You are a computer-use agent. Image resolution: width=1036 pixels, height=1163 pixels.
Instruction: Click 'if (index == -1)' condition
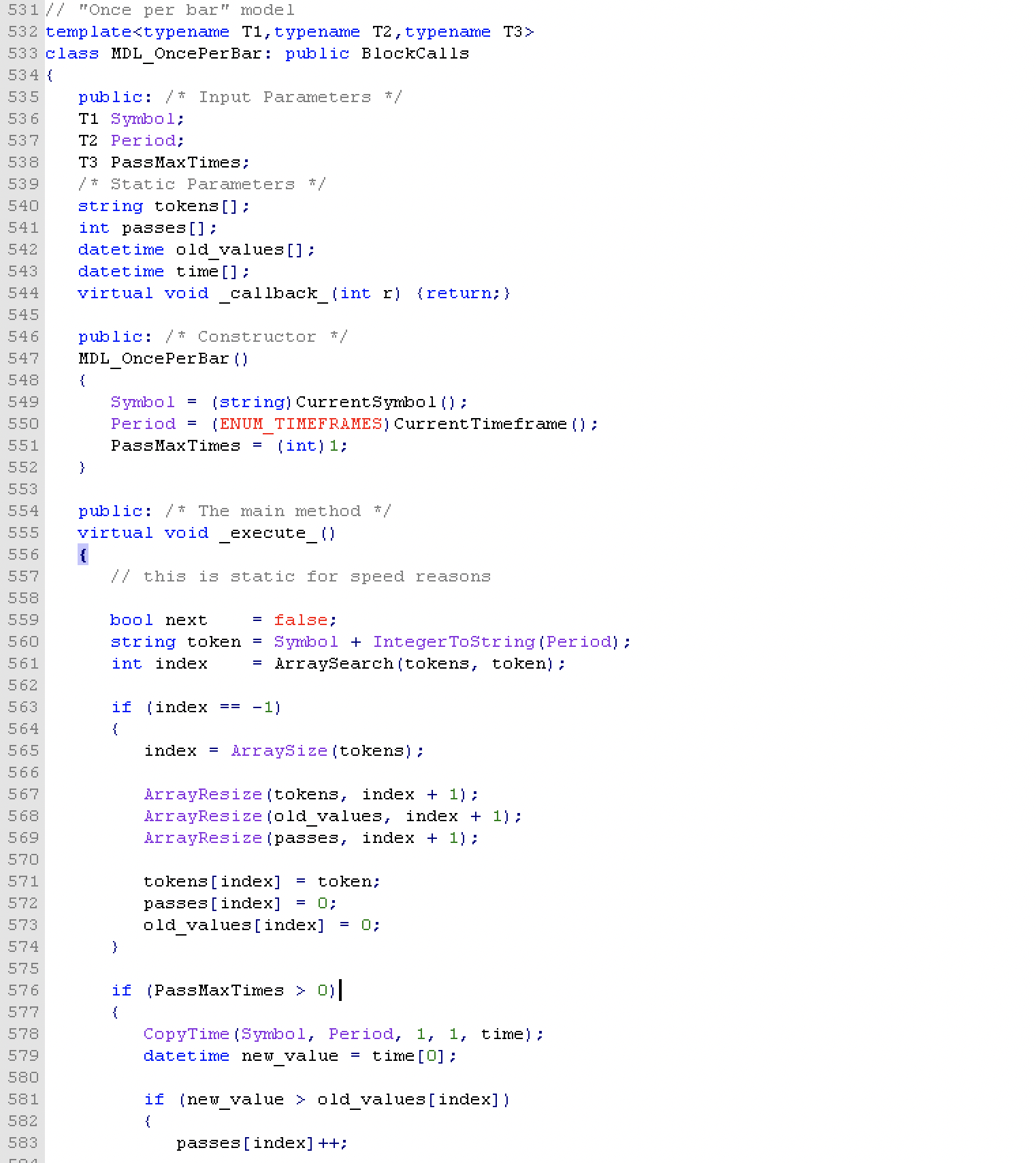point(197,707)
